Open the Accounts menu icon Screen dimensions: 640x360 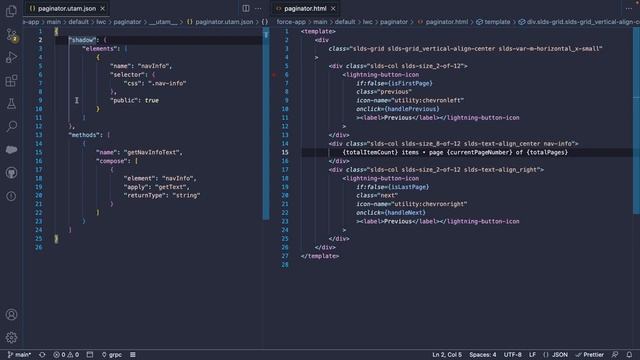11,315
